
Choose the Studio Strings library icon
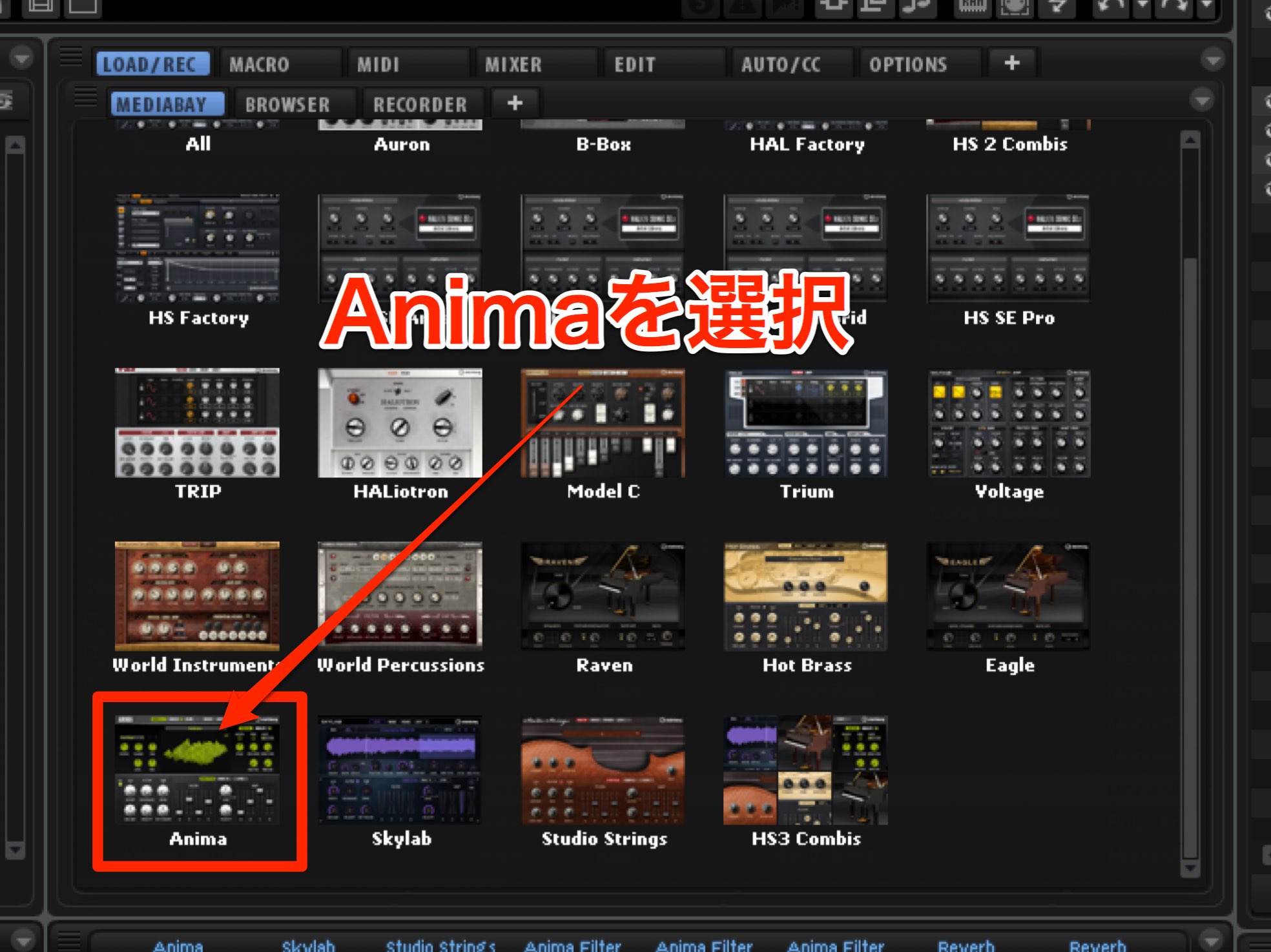click(603, 769)
